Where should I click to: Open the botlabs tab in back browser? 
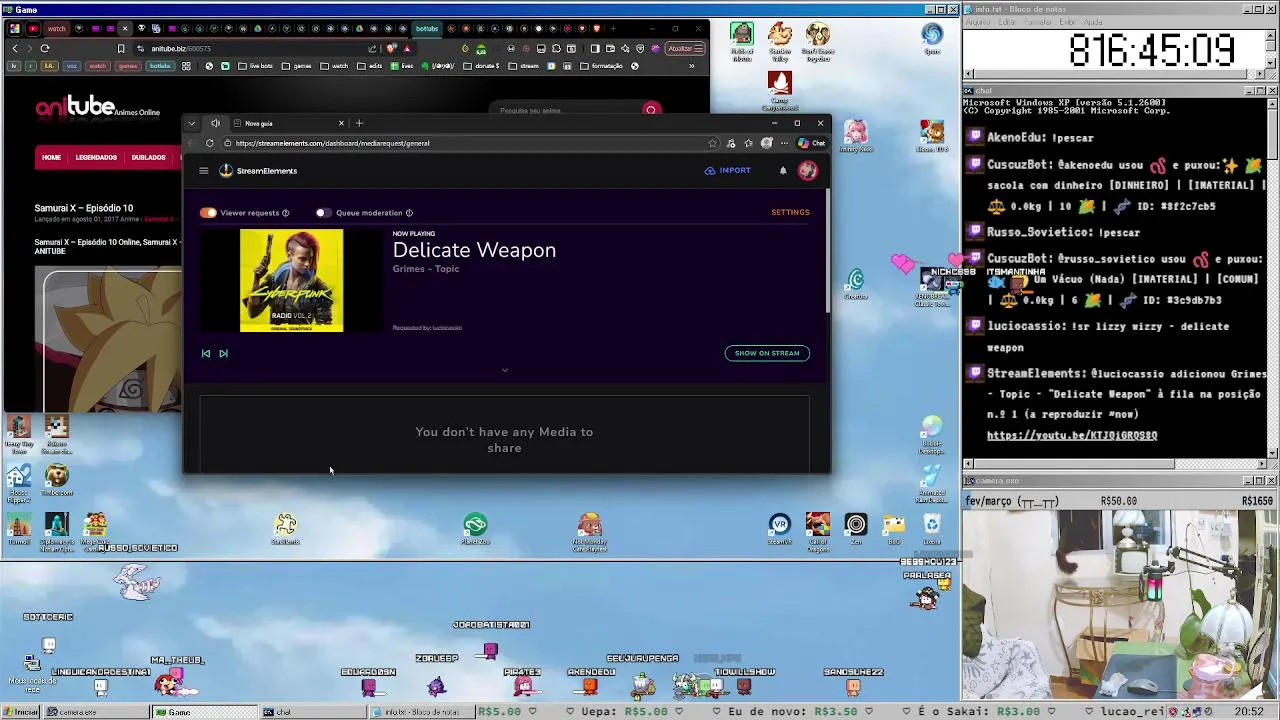point(426,28)
